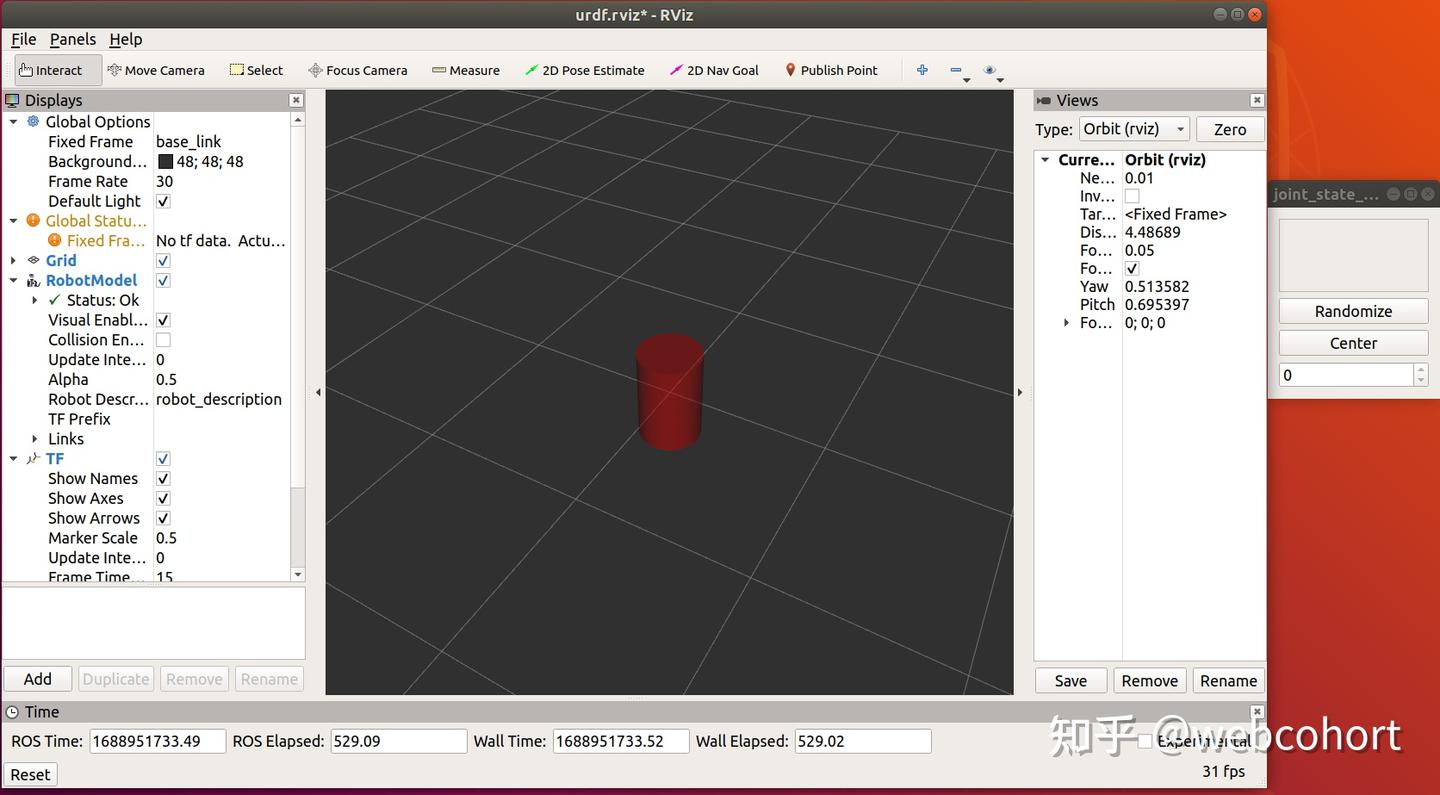Click the Background color swatch
1440x795 pixels.
[x=165, y=161]
